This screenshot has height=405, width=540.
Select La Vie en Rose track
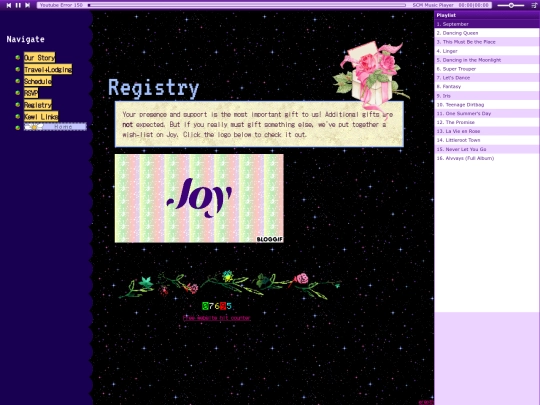[x=487, y=131]
